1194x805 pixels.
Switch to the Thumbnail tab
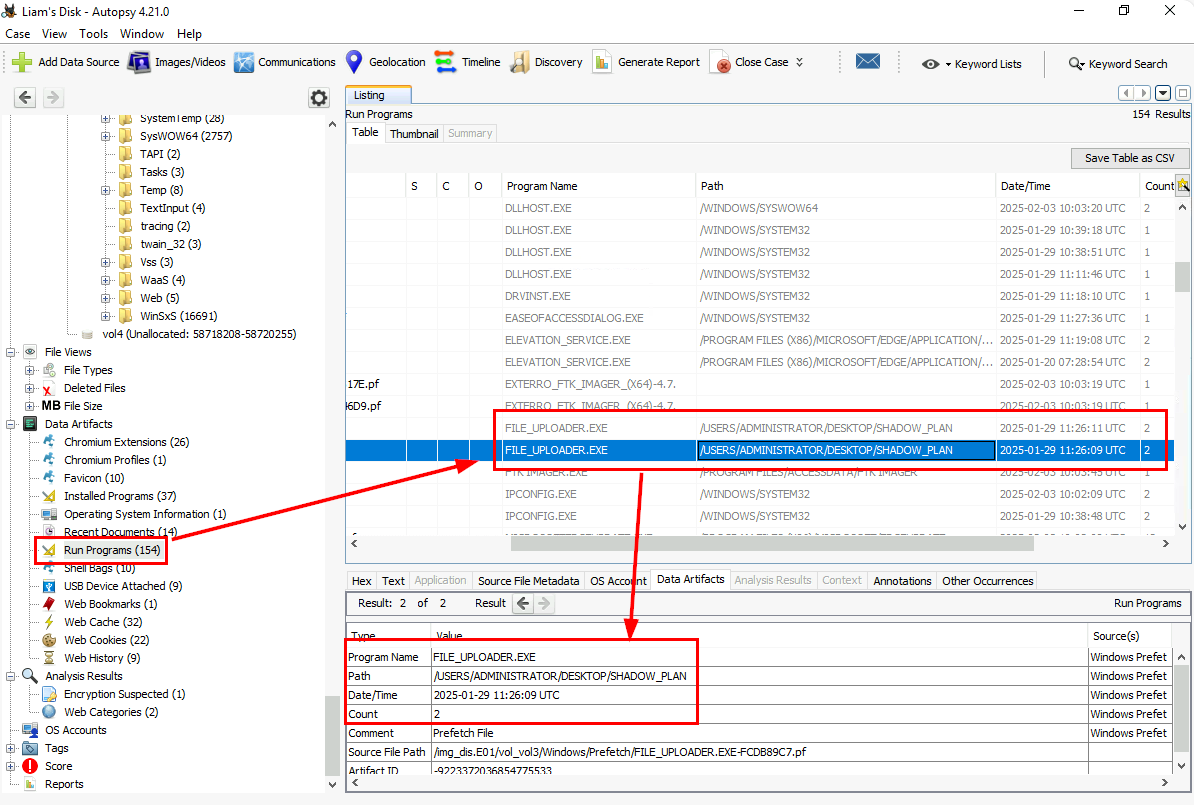414,133
